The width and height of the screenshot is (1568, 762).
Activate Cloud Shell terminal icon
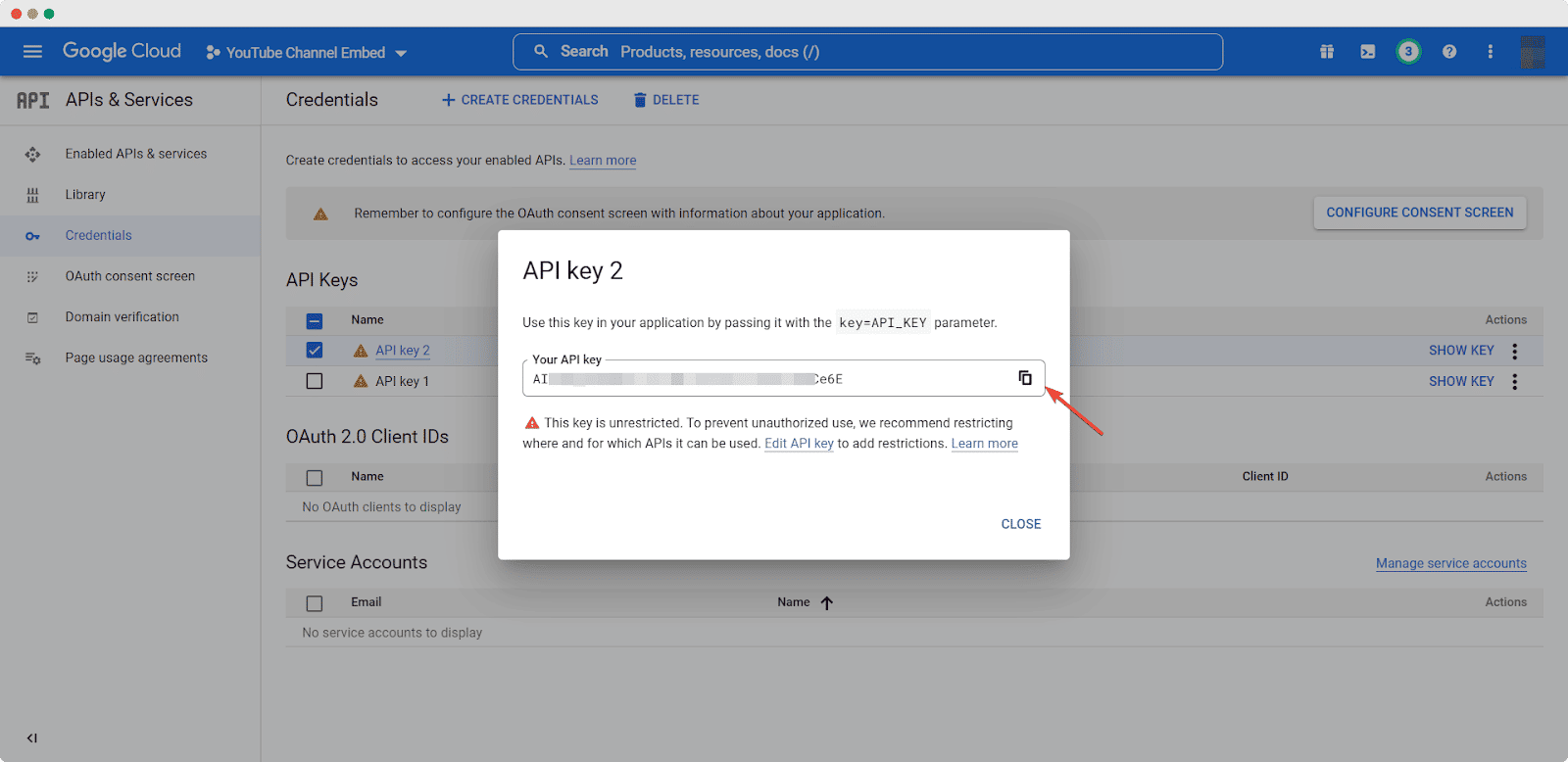pos(1367,52)
